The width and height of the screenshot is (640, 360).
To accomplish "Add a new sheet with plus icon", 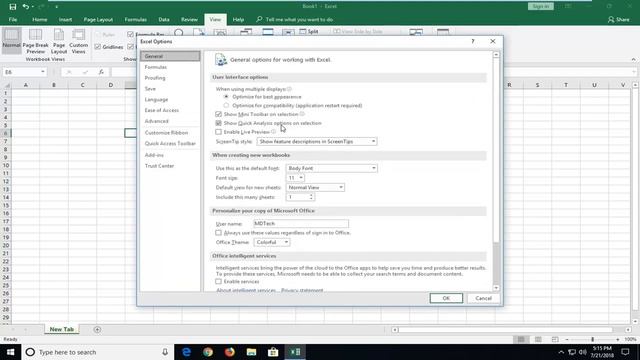I will pos(97,329).
